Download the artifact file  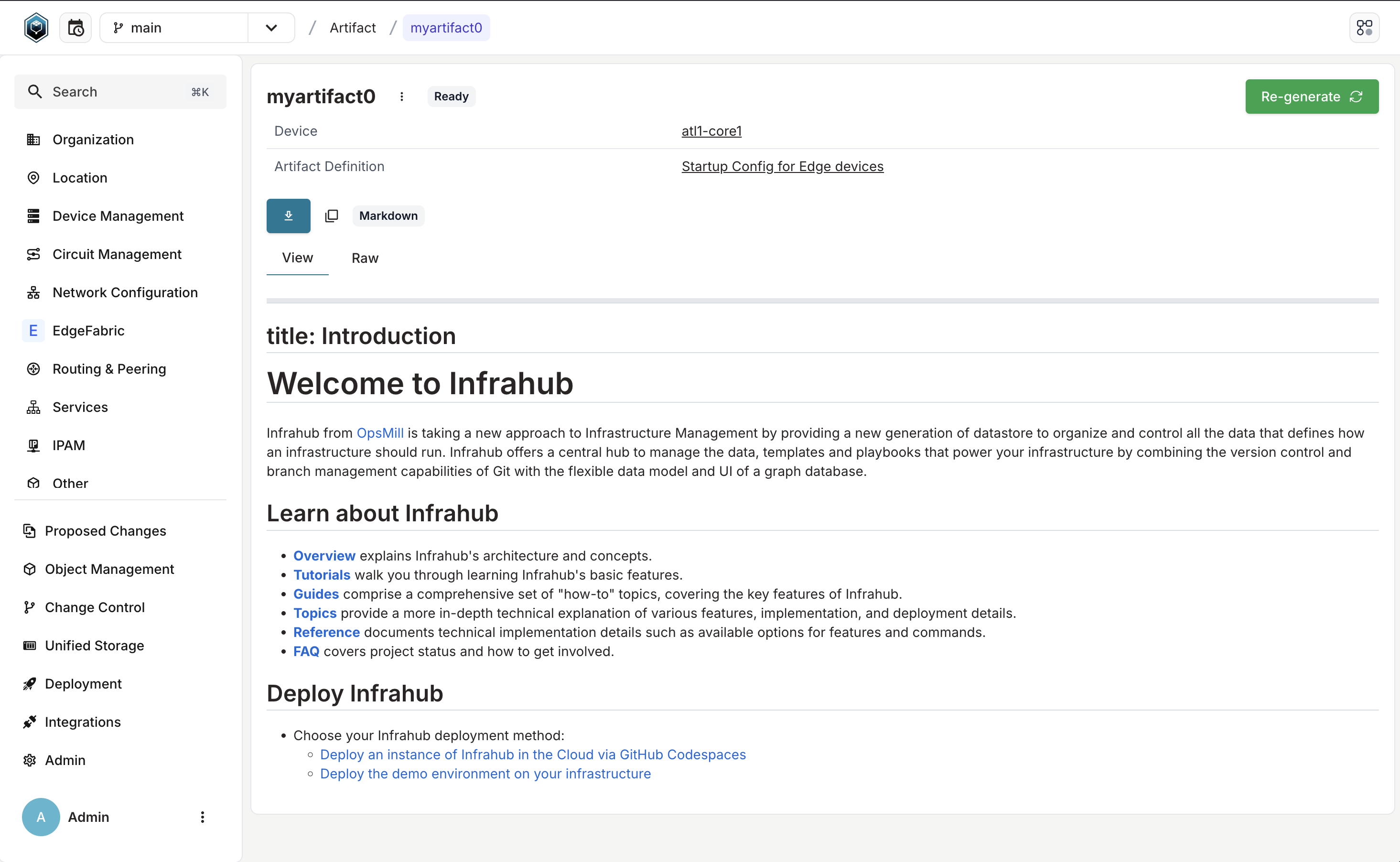(288, 215)
